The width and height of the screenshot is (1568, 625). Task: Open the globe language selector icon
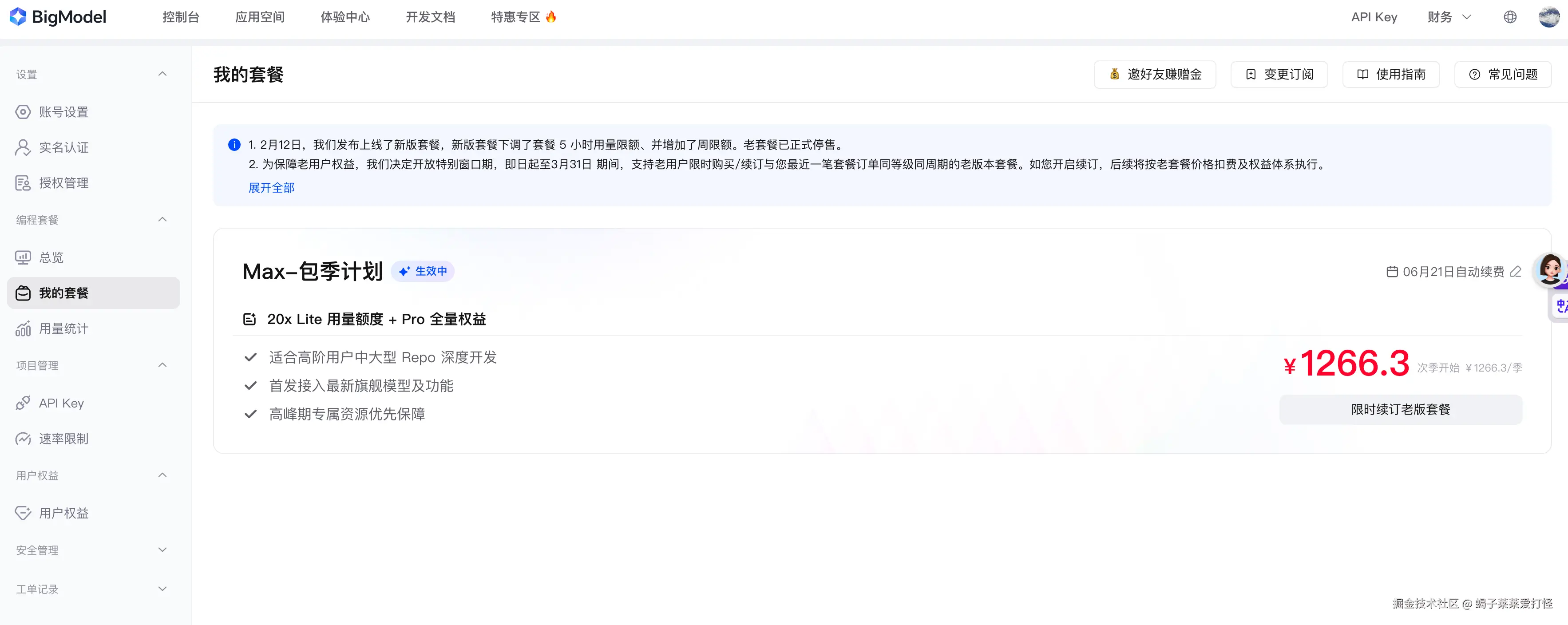pos(1510,16)
